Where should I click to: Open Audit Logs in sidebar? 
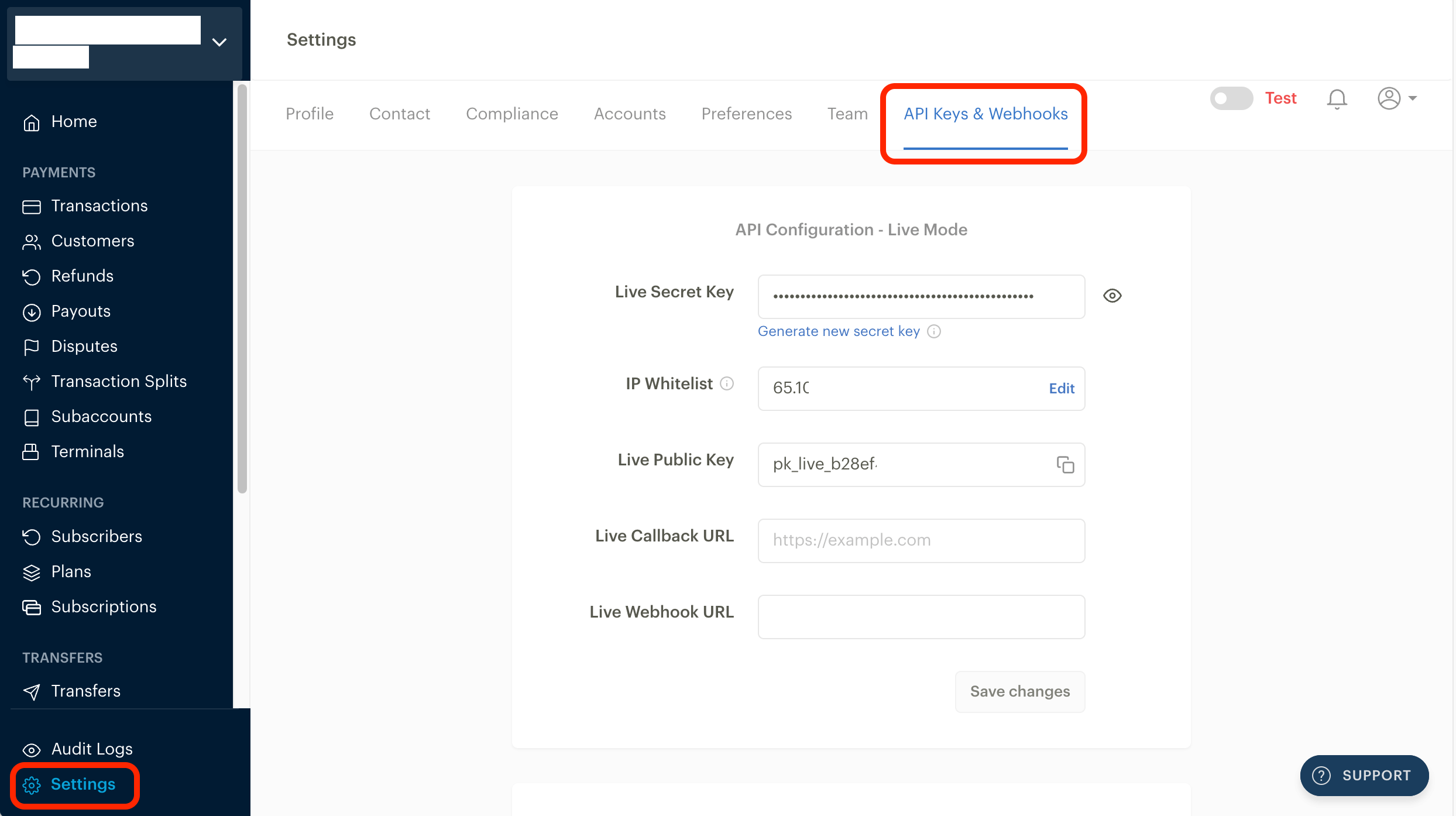pyautogui.click(x=91, y=749)
